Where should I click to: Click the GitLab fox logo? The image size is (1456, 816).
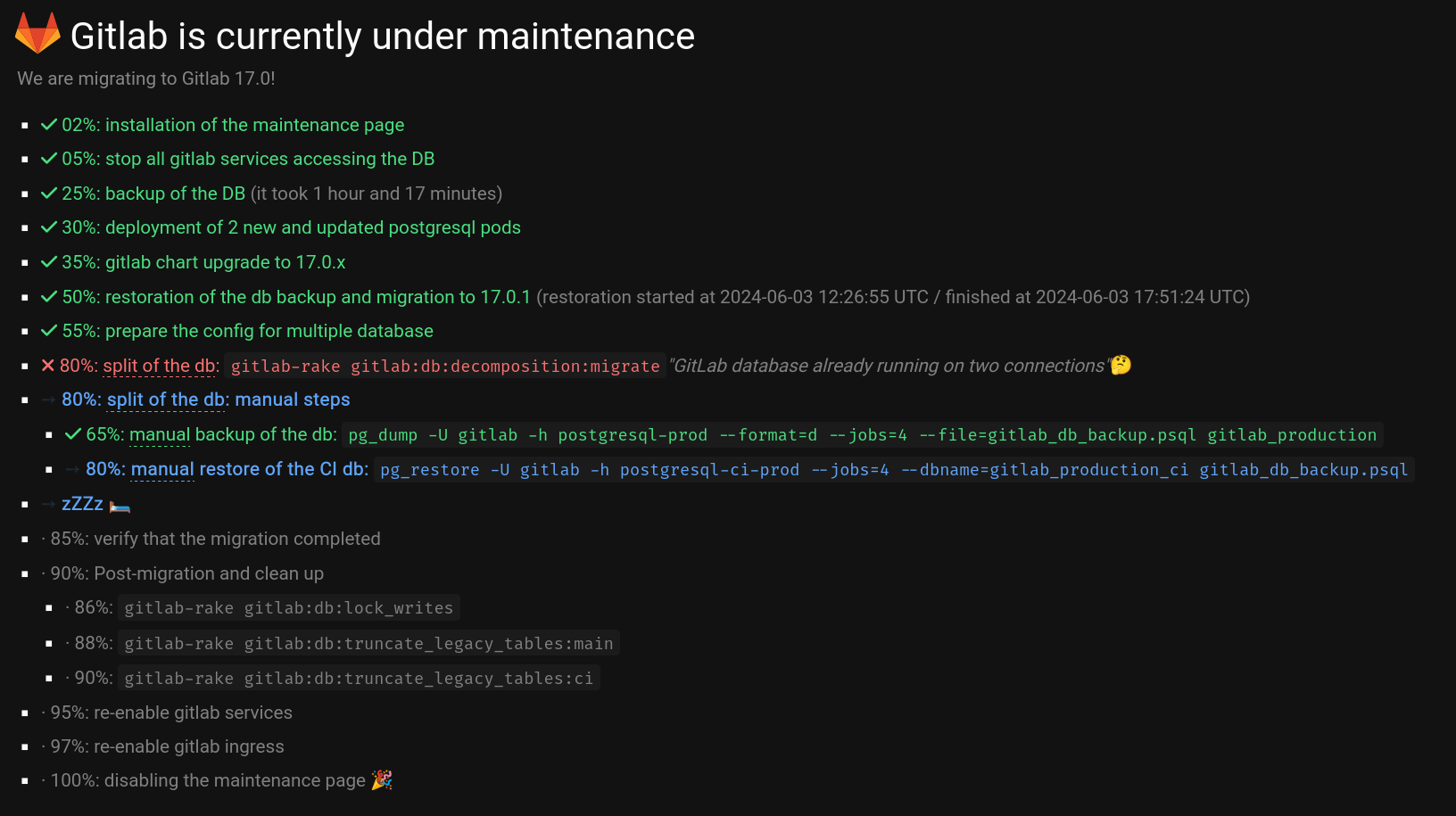pyautogui.click(x=37, y=34)
